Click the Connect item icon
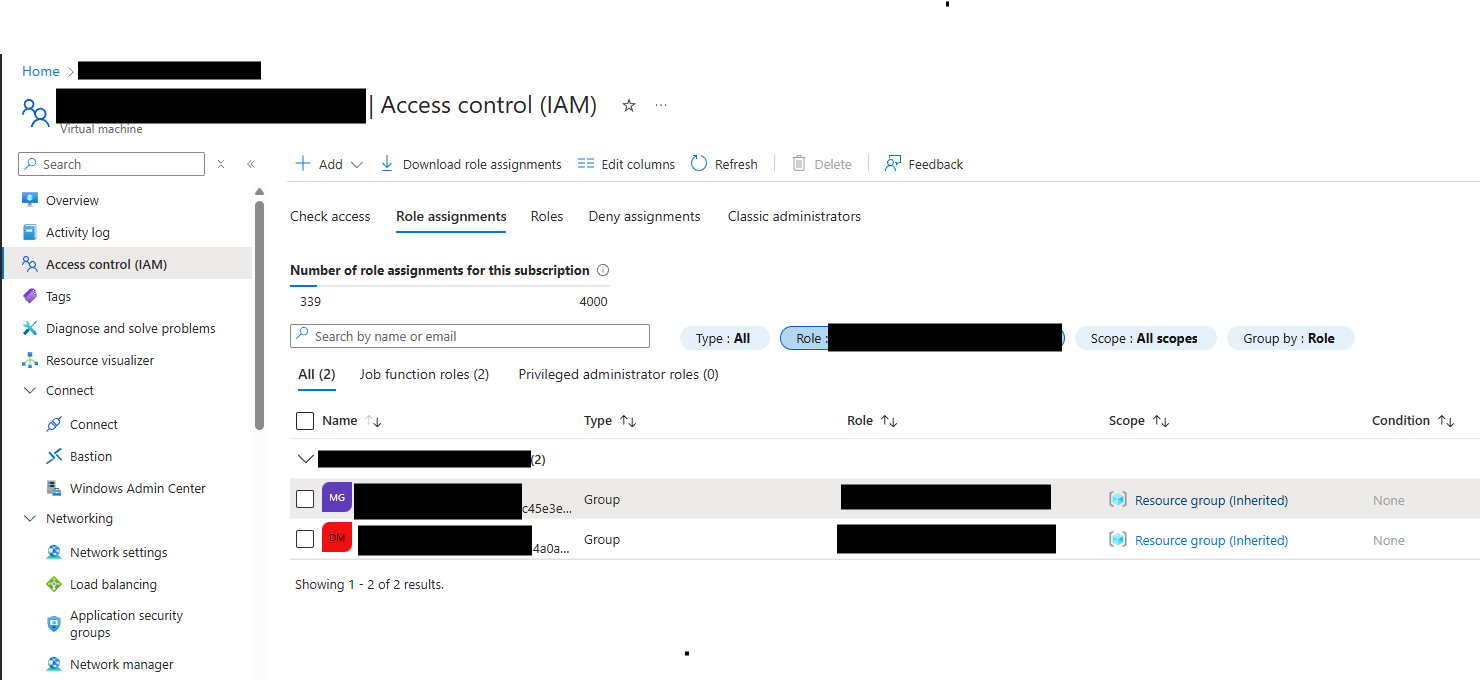 tap(54, 424)
